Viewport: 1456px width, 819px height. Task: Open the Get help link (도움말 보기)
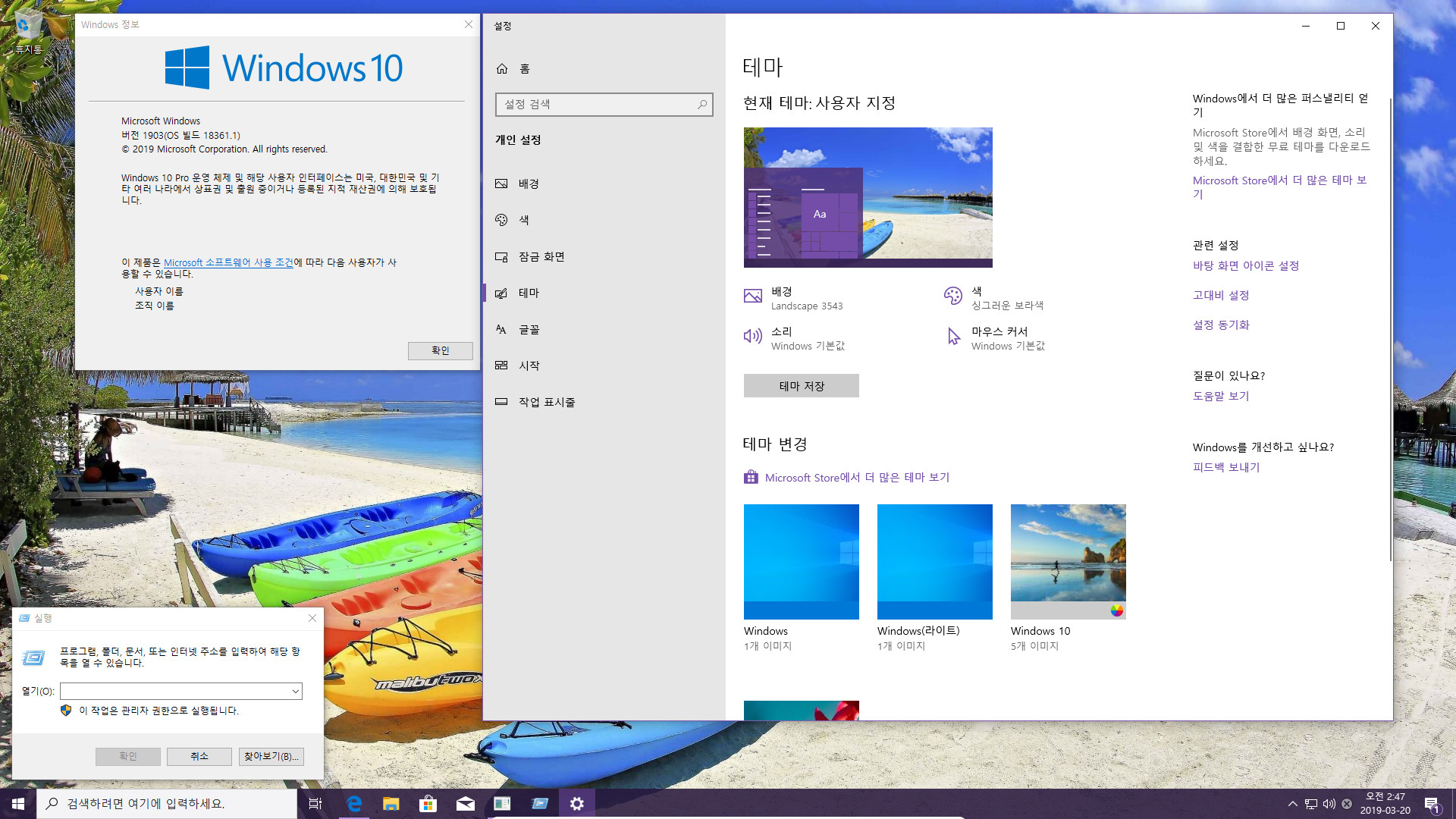1221,396
